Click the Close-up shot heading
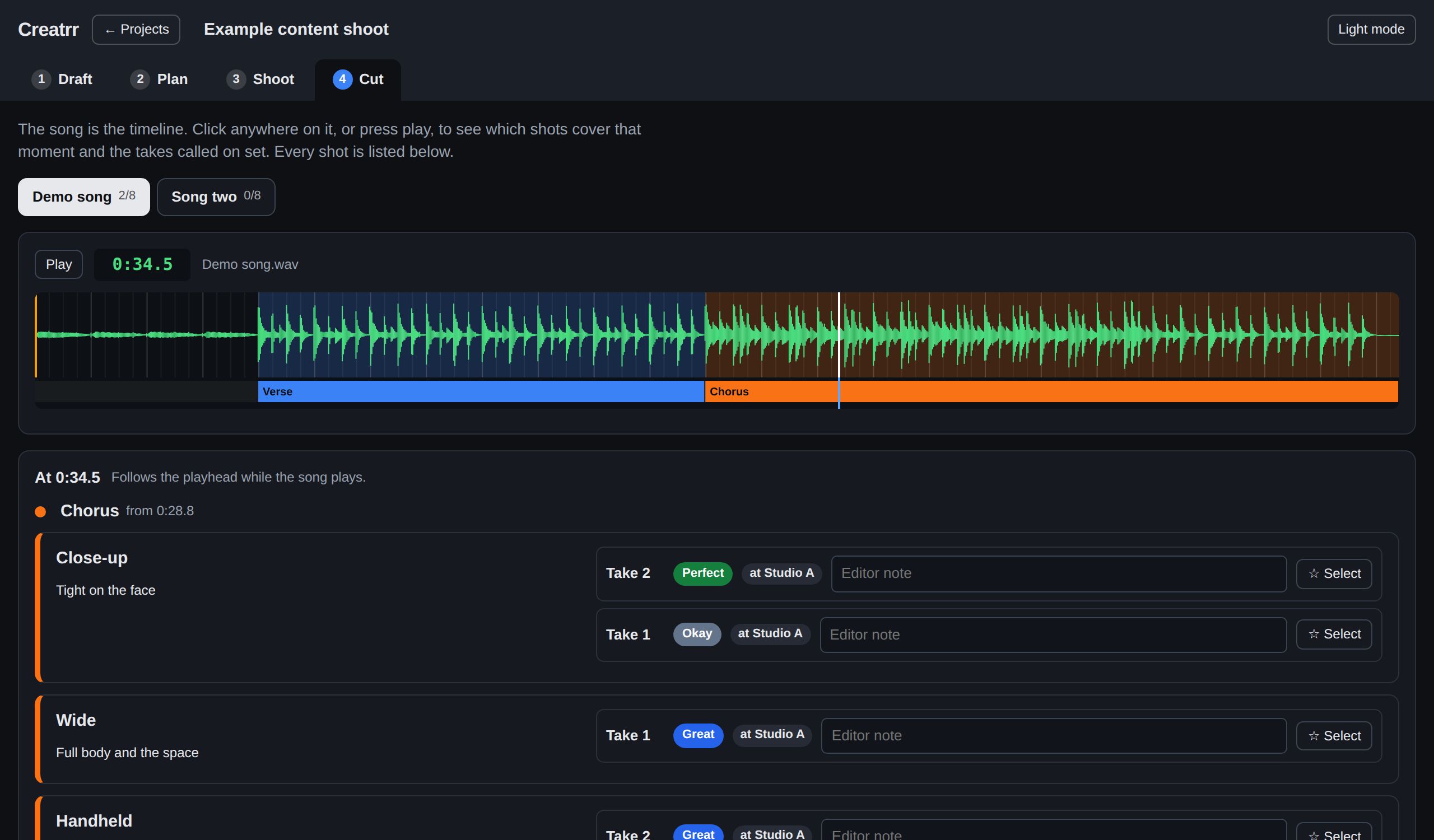This screenshot has width=1434, height=840. (x=92, y=558)
